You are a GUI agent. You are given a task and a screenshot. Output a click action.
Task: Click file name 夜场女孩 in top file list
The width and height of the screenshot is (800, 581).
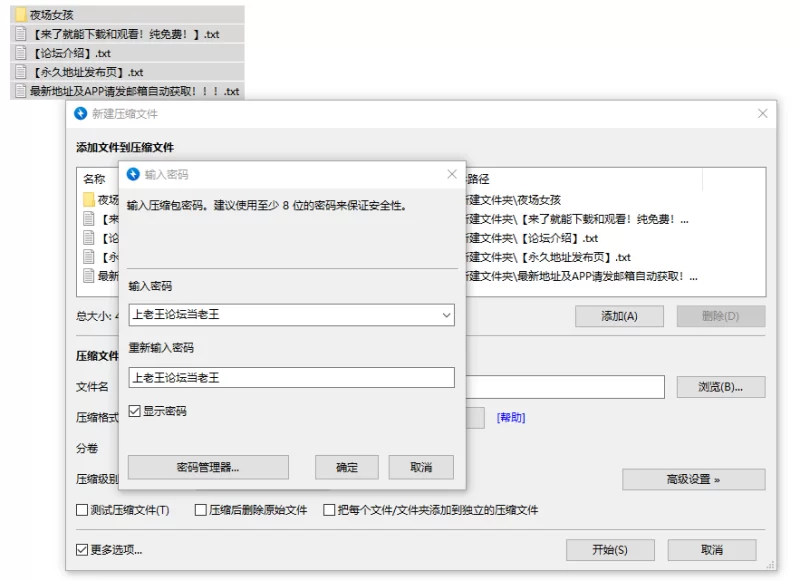[x=52, y=15]
